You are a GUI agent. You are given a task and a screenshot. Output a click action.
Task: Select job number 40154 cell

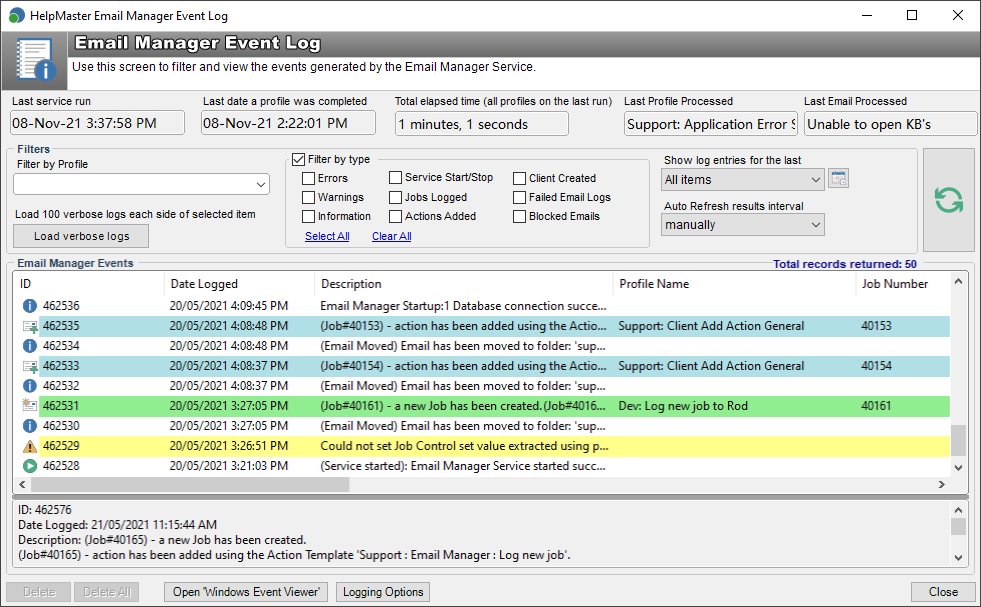click(x=877, y=366)
